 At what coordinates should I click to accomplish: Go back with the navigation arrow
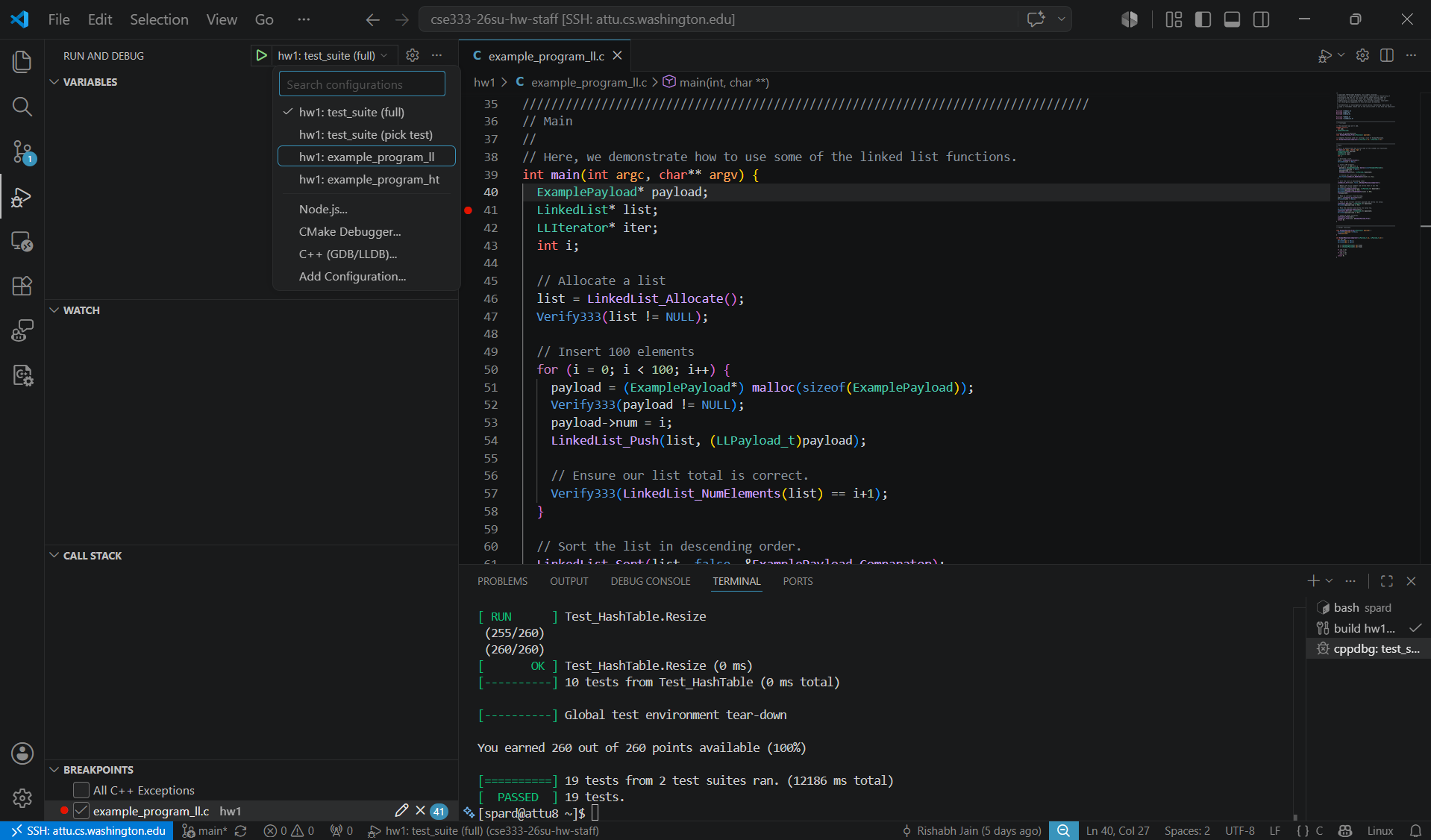tap(373, 20)
